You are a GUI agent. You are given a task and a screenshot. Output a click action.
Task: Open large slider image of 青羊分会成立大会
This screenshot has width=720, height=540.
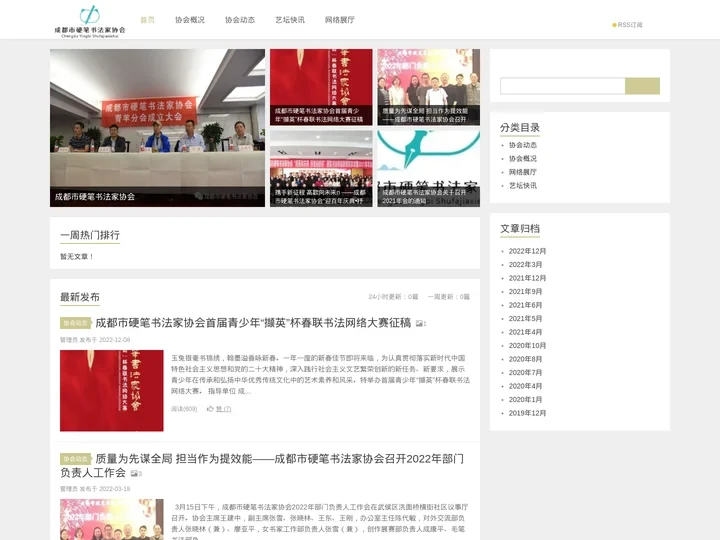[x=158, y=128]
